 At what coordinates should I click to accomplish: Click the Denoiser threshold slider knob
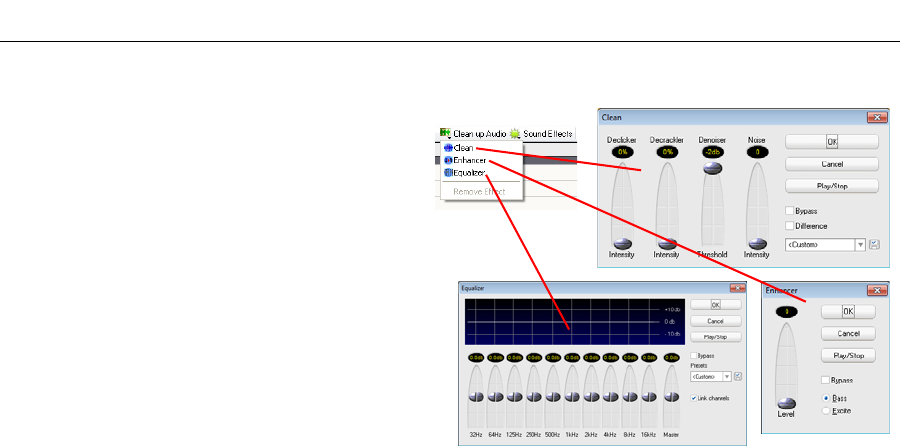[x=712, y=168]
